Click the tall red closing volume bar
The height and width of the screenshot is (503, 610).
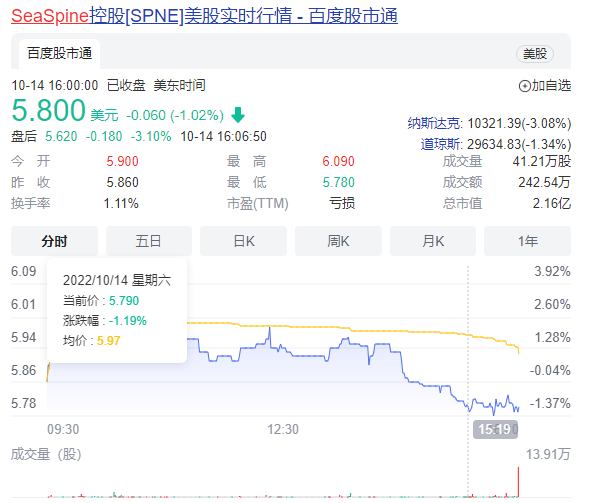tap(518, 482)
